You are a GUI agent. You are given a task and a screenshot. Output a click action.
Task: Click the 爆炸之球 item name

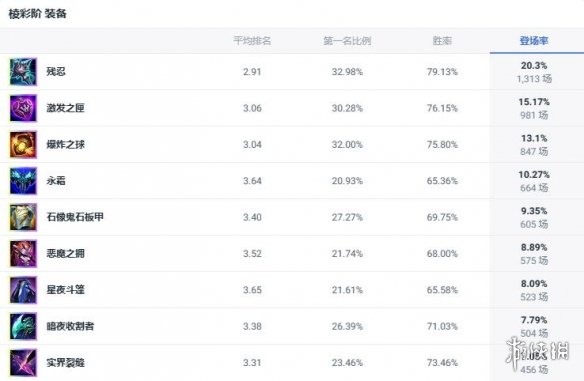(66, 145)
